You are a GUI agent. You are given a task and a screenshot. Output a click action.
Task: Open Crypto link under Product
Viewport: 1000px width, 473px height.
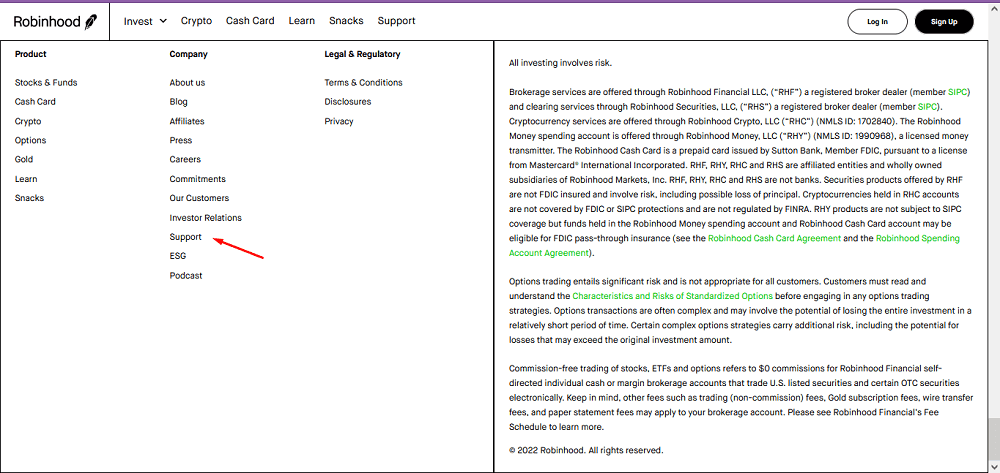pyautogui.click(x=28, y=121)
